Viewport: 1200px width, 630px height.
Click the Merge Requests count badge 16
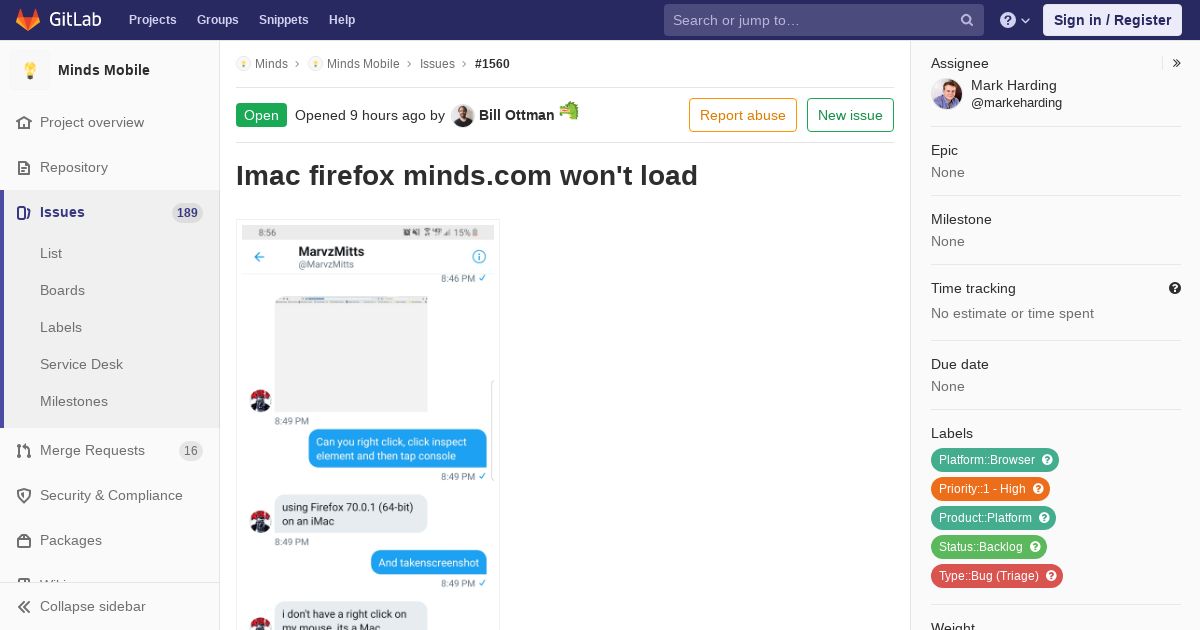191,450
